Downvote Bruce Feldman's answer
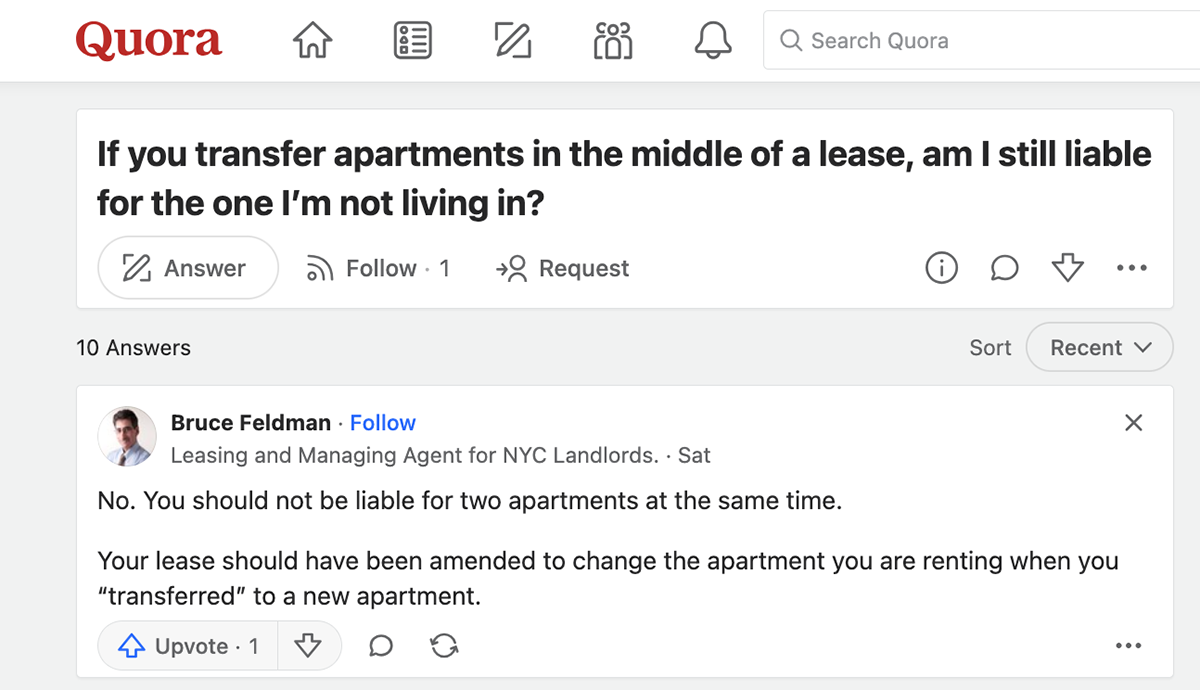 [309, 646]
